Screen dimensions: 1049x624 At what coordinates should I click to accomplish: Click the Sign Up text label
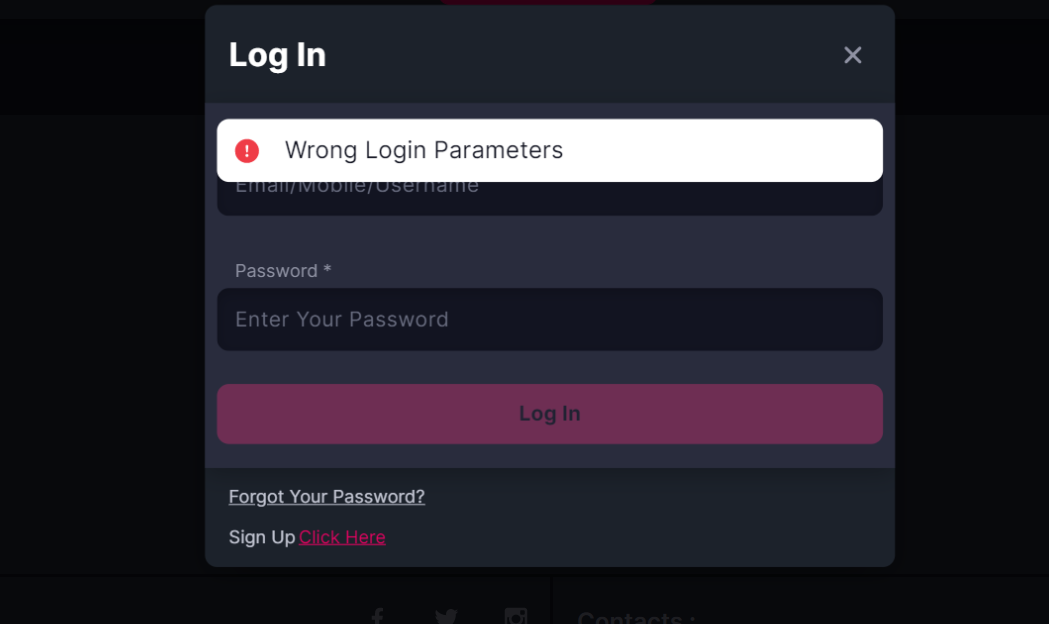(x=262, y=537)
